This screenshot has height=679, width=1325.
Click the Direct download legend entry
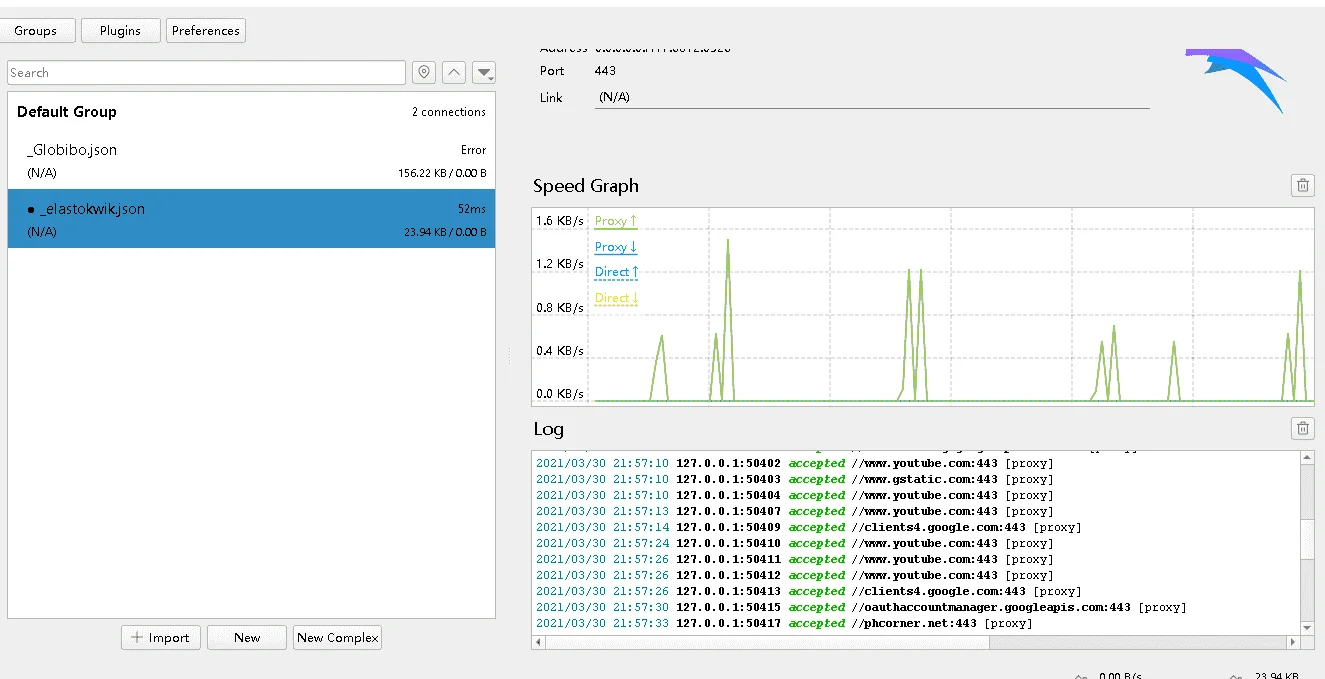[616, 298]
